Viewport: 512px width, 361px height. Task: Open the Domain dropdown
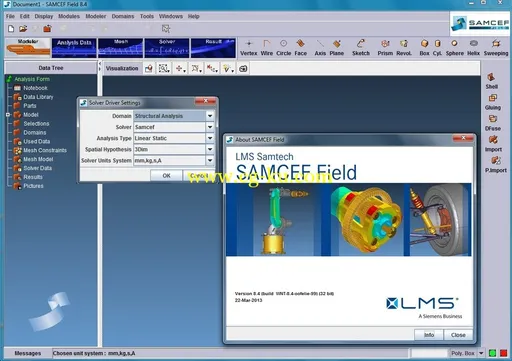[x=210, y=116]
